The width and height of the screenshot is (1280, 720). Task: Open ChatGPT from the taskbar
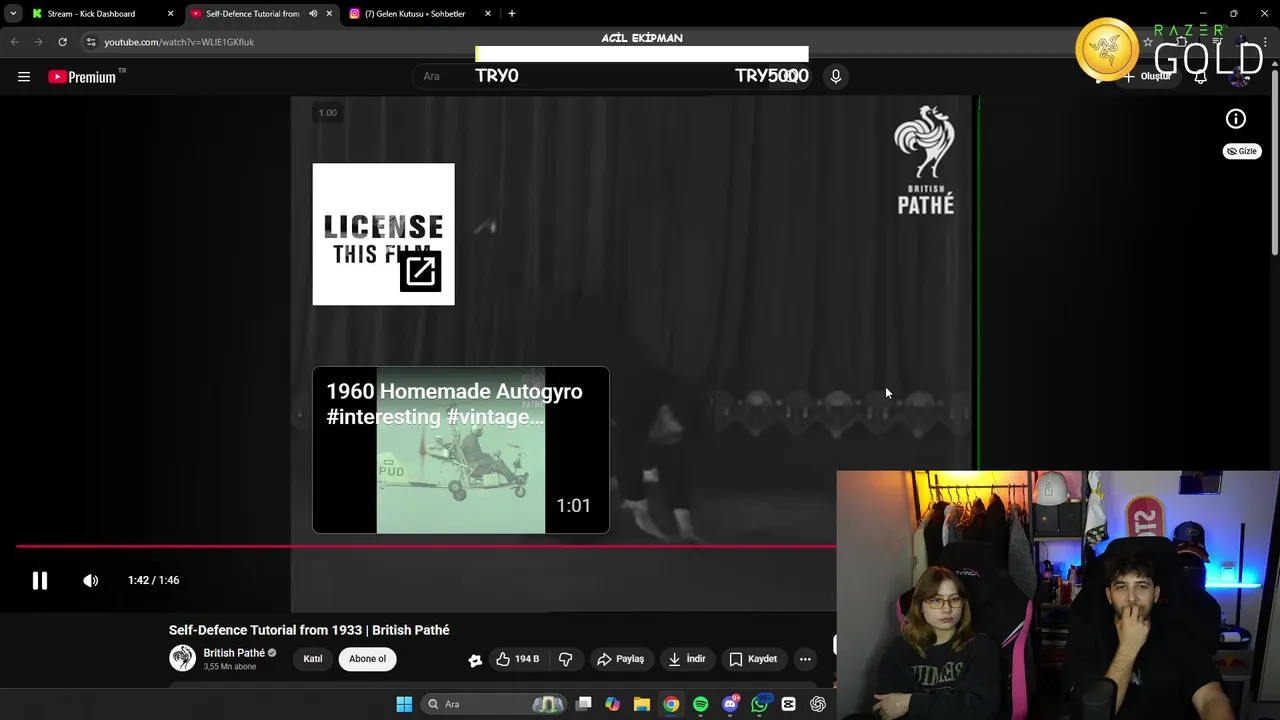818,704
